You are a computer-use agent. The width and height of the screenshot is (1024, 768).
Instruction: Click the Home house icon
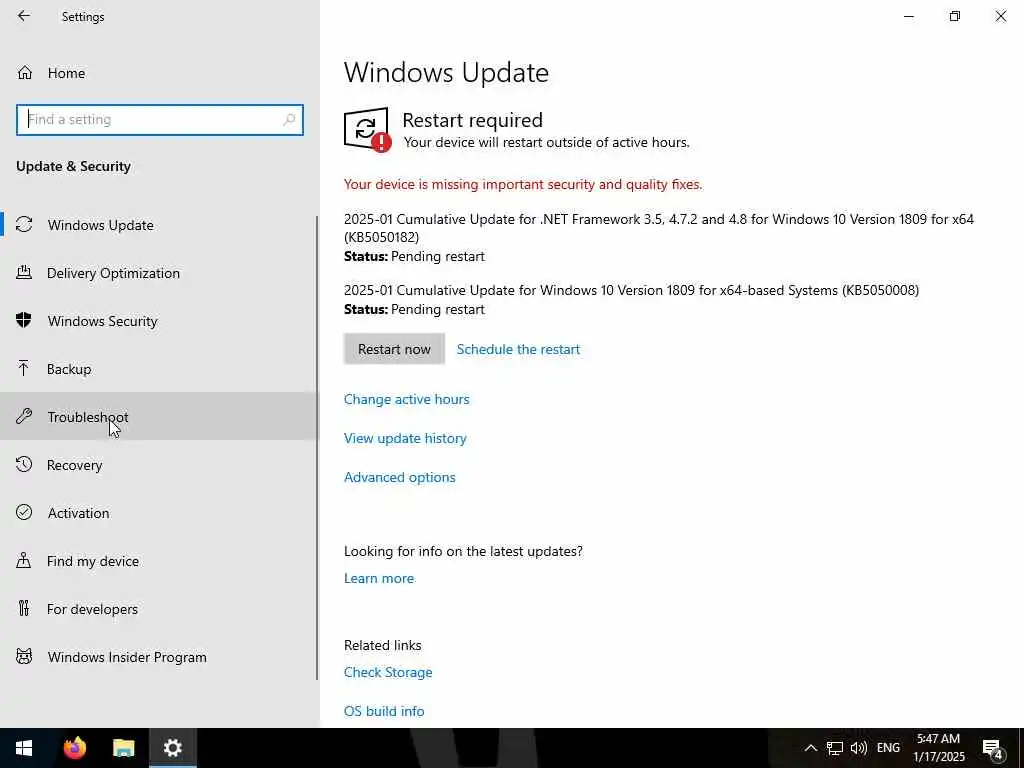[25, 72]
